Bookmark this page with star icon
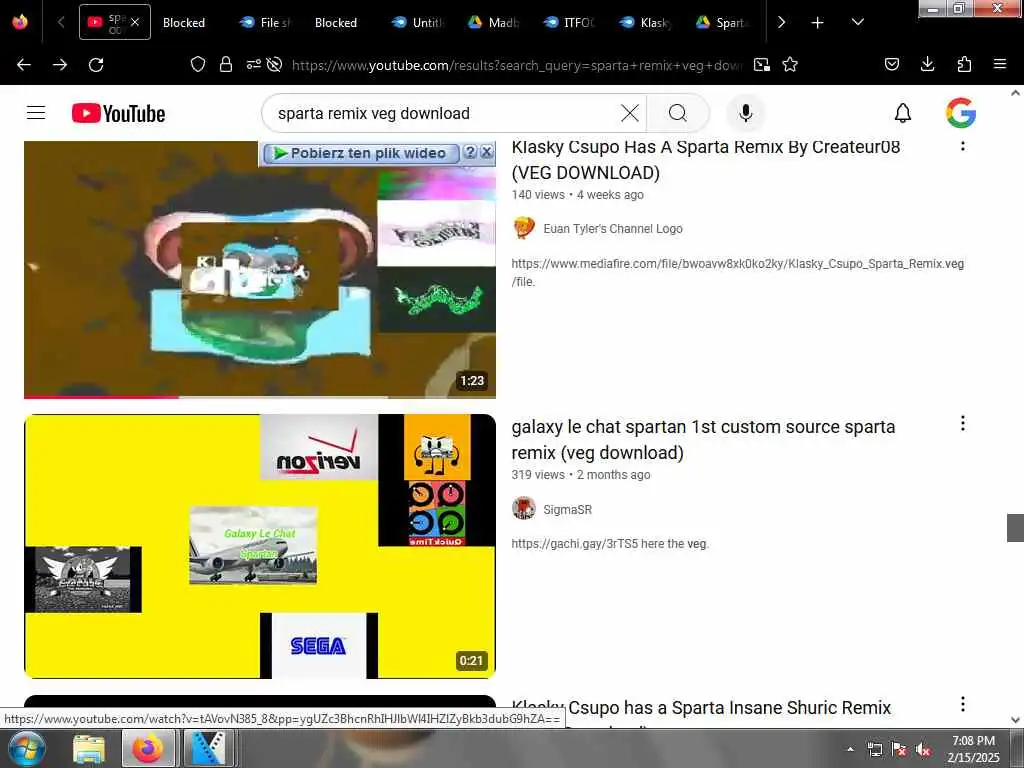 (790, 65)
